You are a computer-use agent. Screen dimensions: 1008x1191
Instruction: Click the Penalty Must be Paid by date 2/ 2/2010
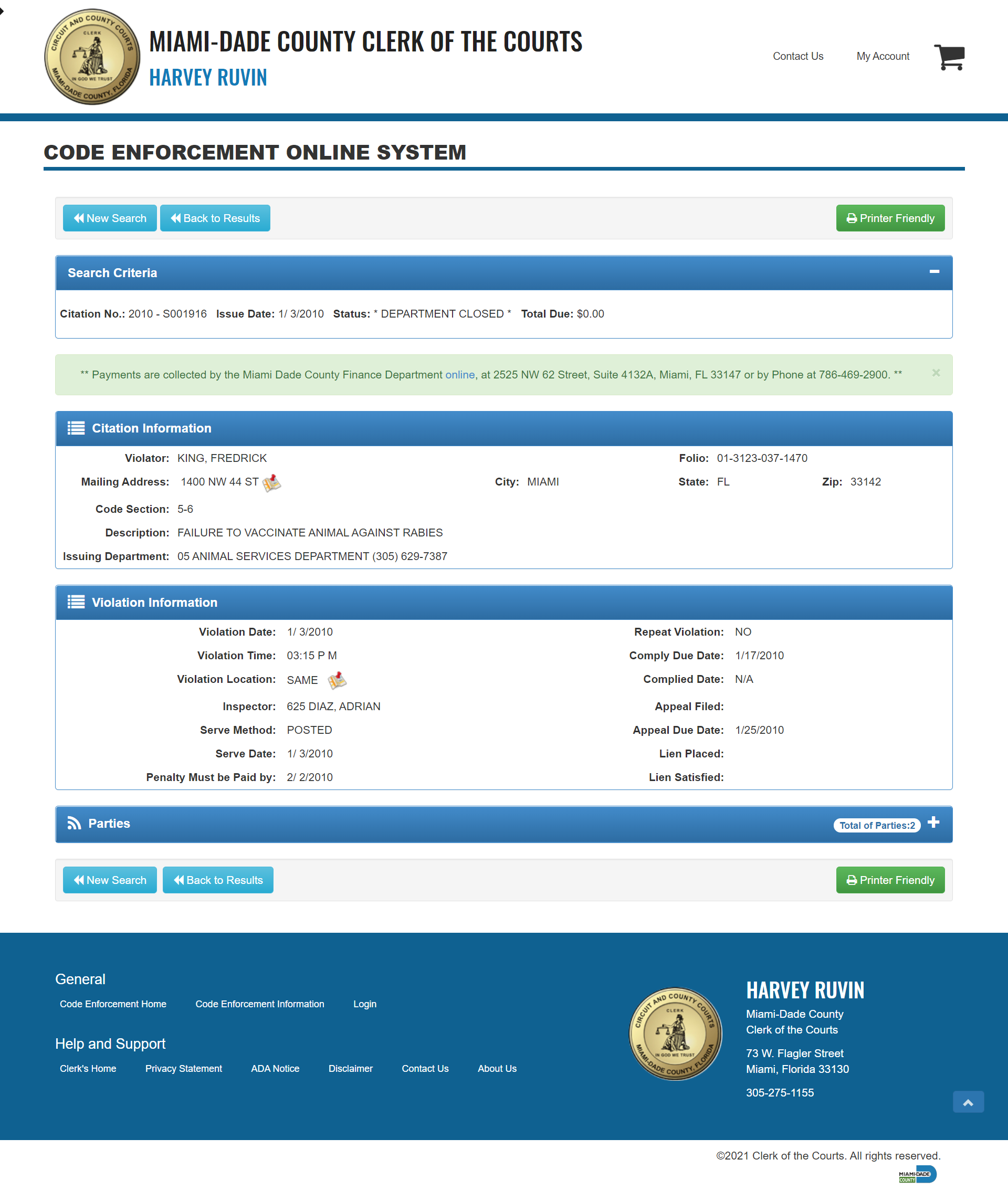[310, 778]
